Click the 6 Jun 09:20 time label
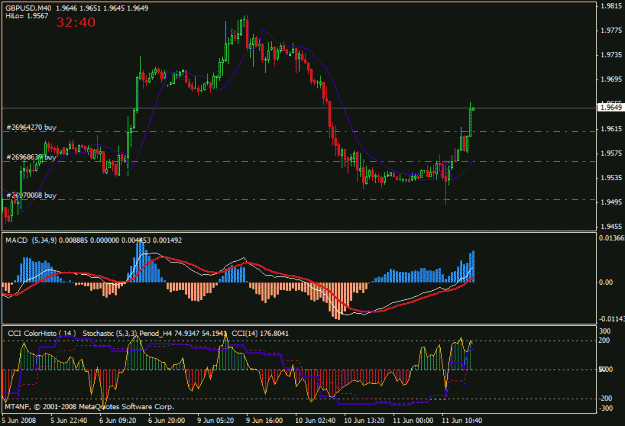The width and height of the screenshot is (625, 426). coord(118,420)
